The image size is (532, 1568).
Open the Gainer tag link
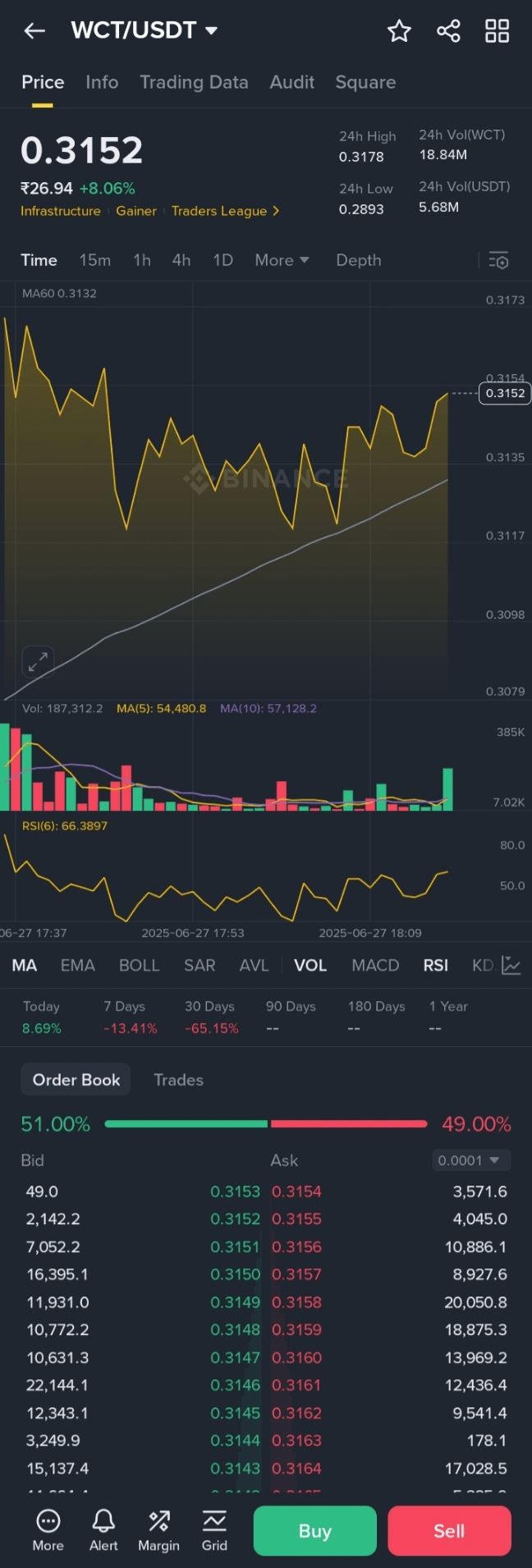[136, 211]
